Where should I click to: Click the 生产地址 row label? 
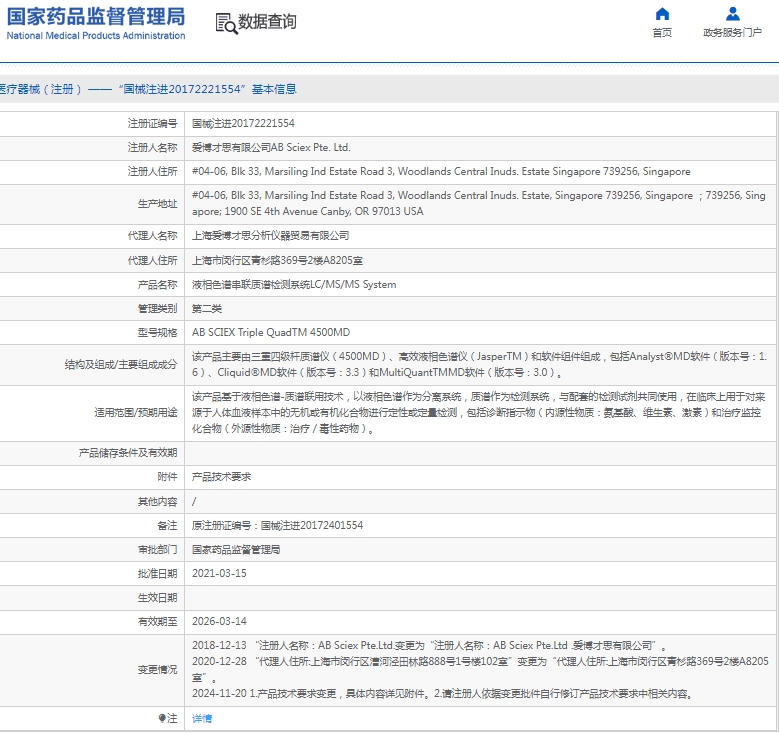click(157, 204)
